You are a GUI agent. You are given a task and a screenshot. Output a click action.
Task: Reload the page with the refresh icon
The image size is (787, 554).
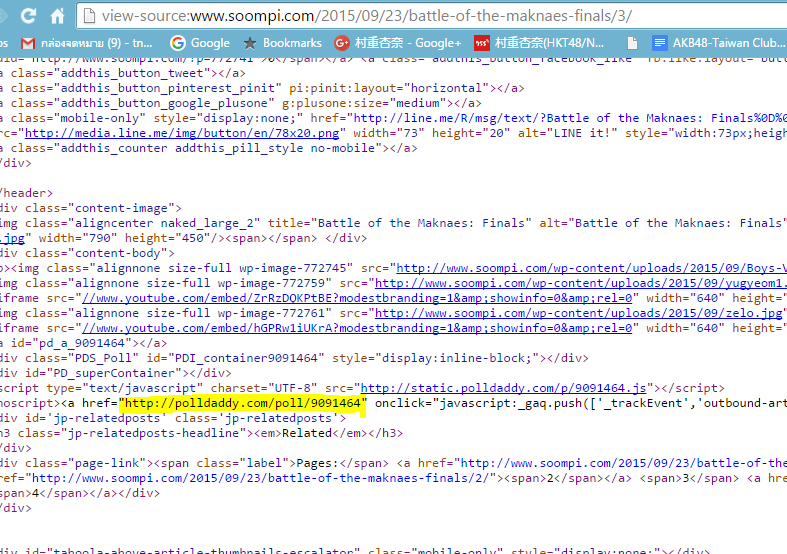pos(28,16)
